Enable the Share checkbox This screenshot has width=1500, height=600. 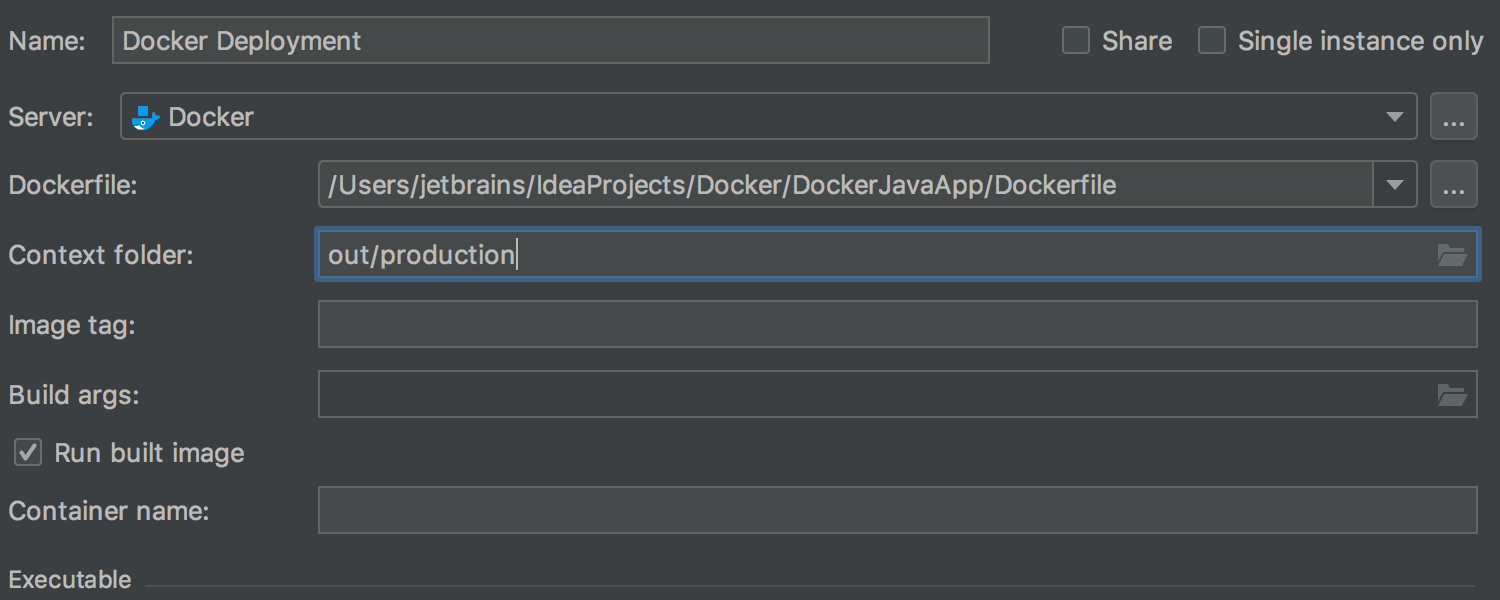click(1076, 41)
